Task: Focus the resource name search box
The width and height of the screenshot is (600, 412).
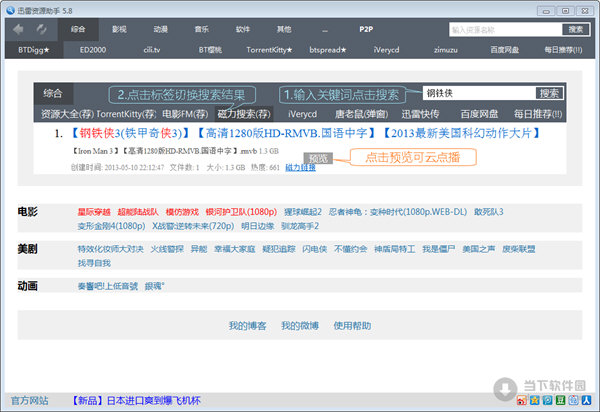Action: [x=505, y=29]
